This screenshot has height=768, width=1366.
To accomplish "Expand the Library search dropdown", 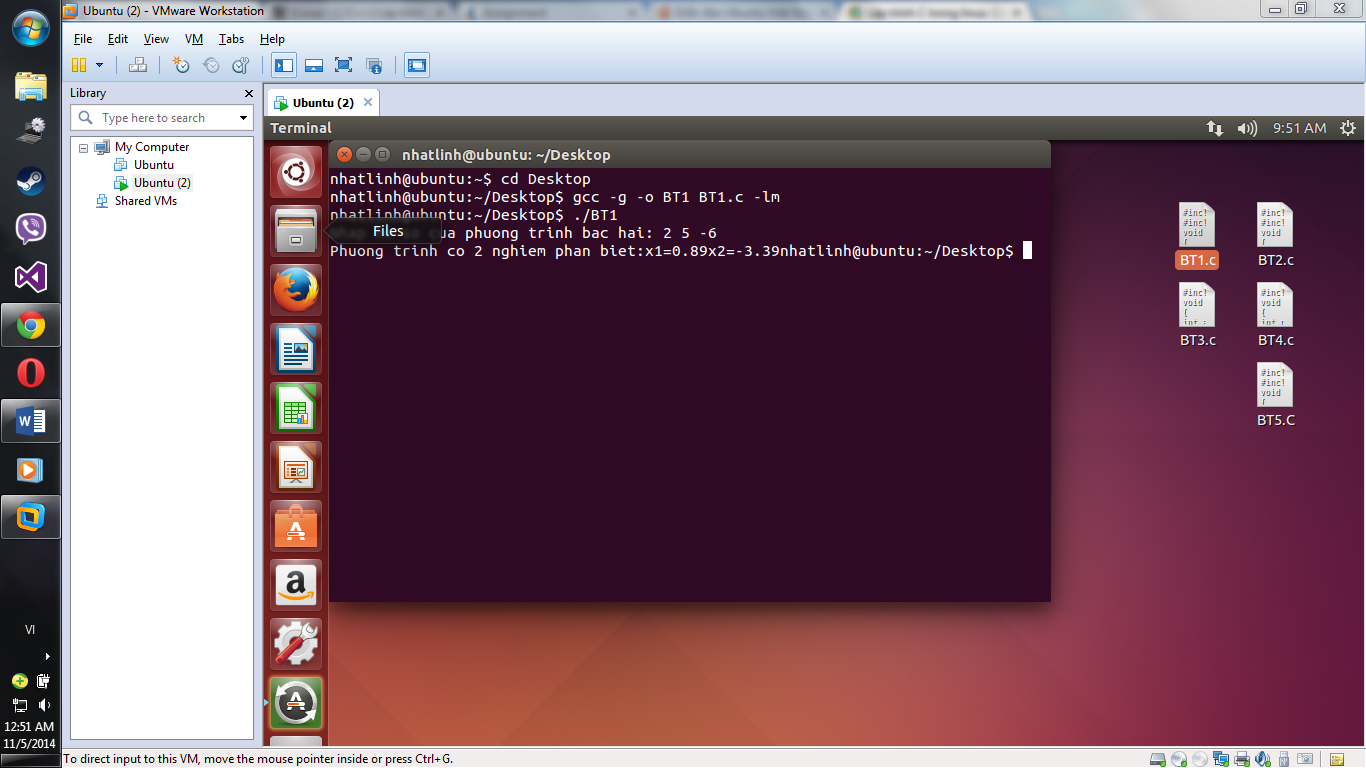I will tap(243, 117).
